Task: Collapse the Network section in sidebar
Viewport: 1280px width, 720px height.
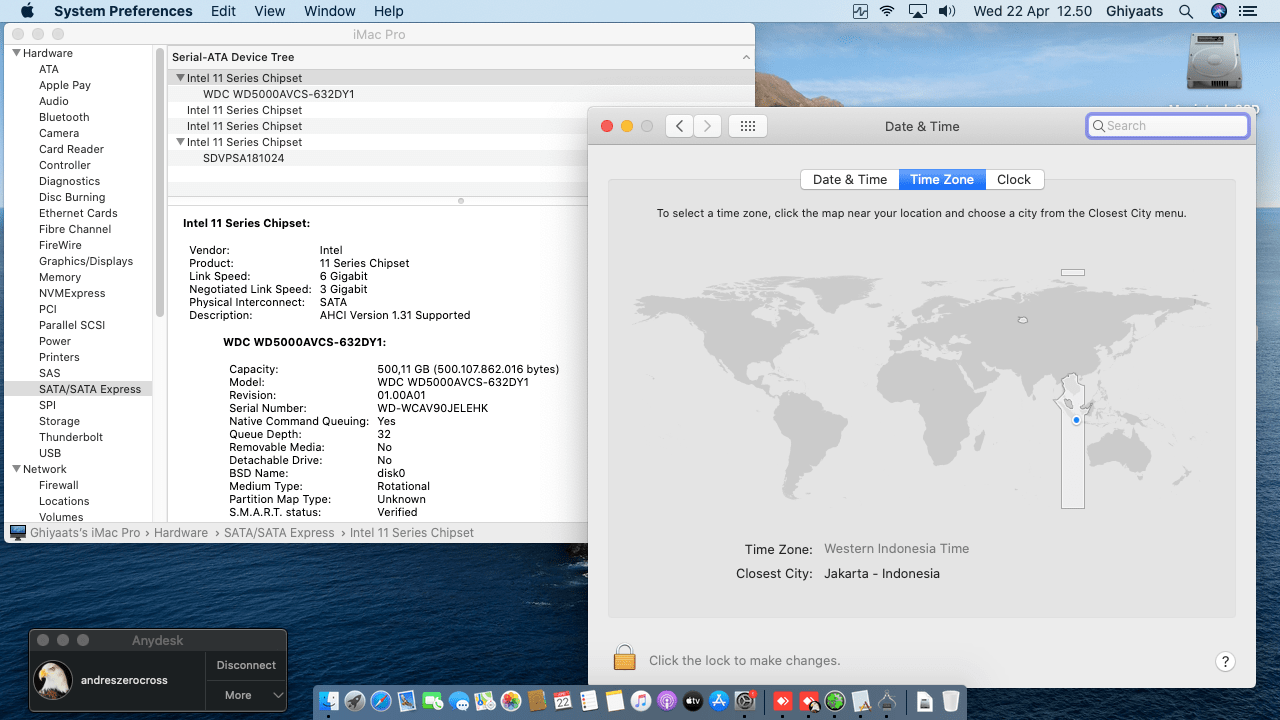Action: [17, 469]
